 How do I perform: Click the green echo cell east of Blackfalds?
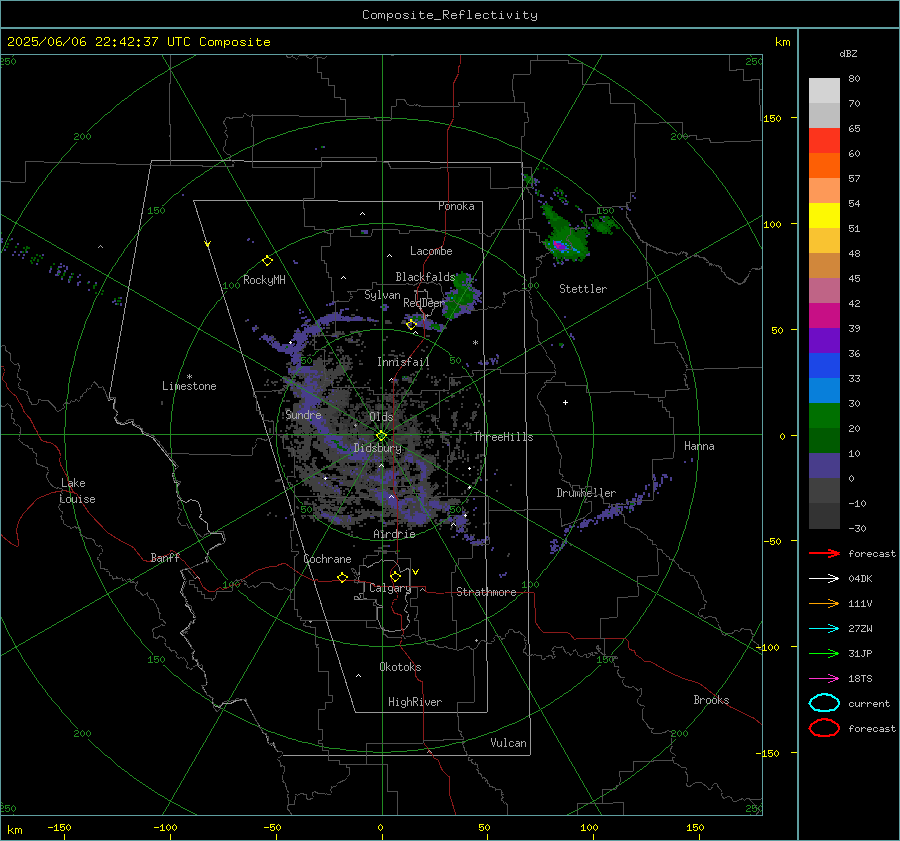click(x=461, y=294)
